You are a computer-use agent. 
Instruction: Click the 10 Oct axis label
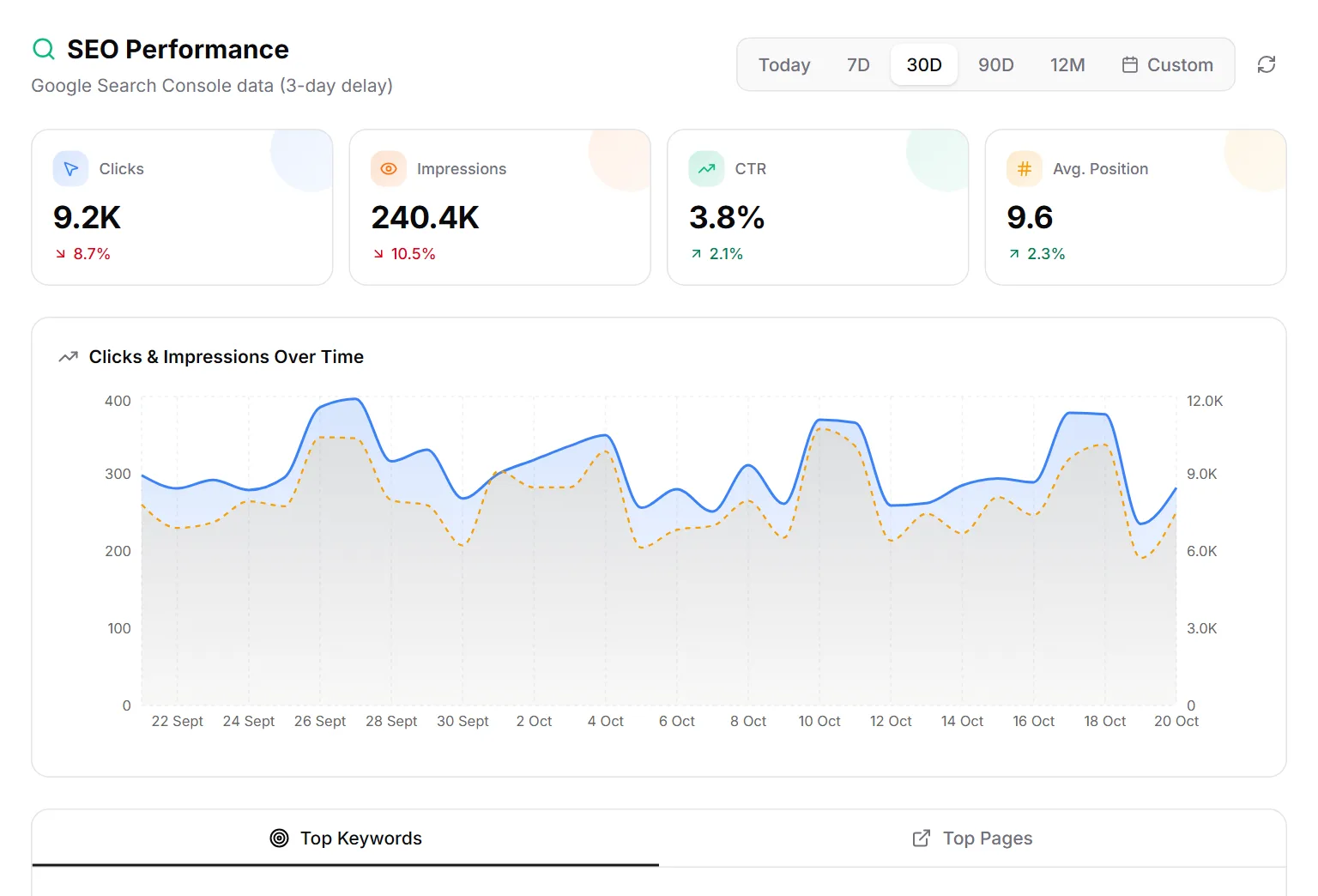coord(819,722)
